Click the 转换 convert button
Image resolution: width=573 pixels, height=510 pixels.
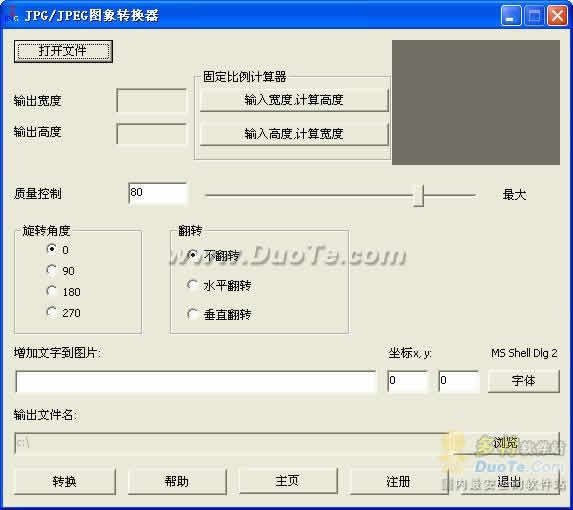pyautogui.click(x=65, y=482)
